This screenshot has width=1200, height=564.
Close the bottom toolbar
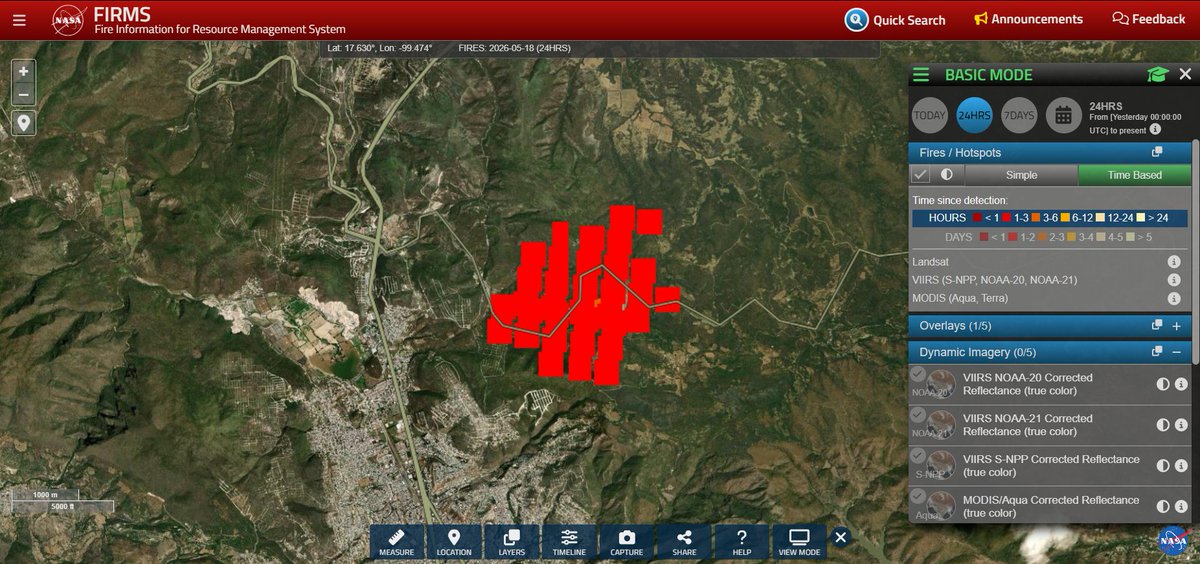coord(841,537)
